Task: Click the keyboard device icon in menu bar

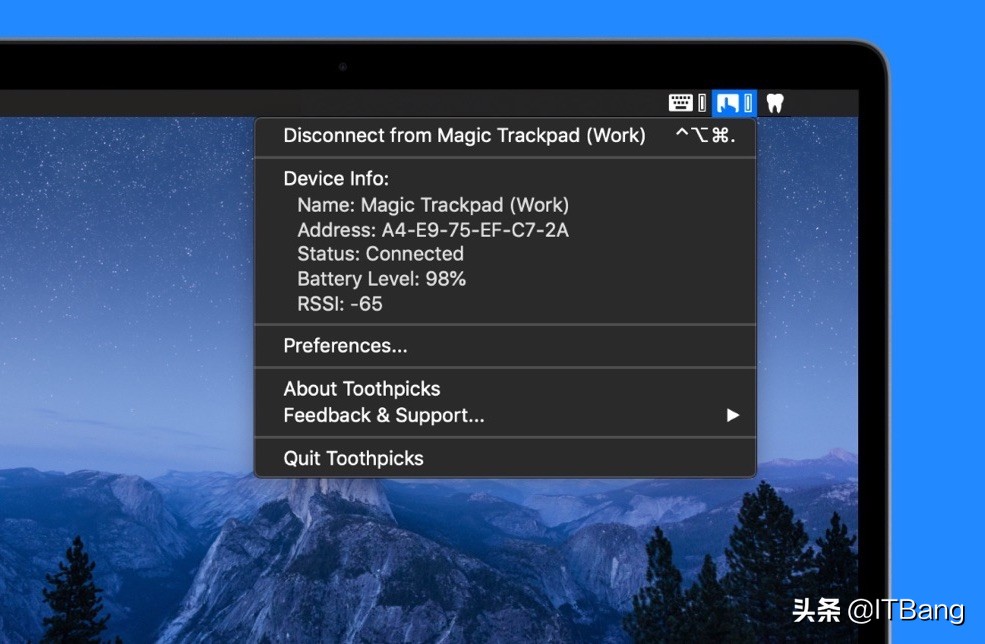Action: tap(680, 103)
